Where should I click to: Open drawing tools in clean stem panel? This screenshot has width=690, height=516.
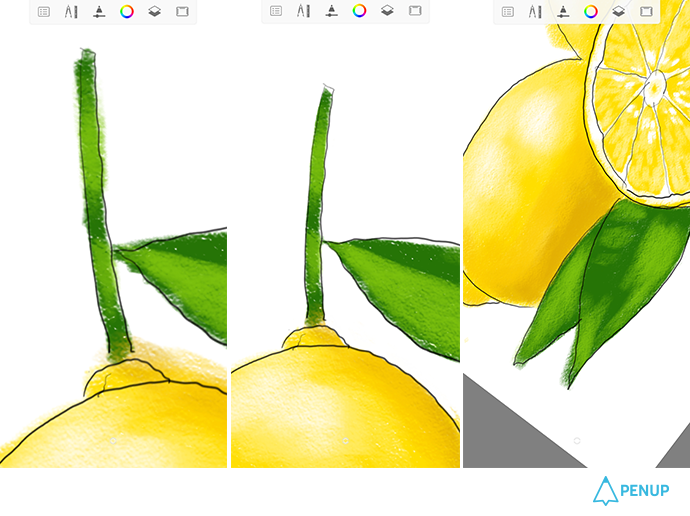(x=303, y=11)
